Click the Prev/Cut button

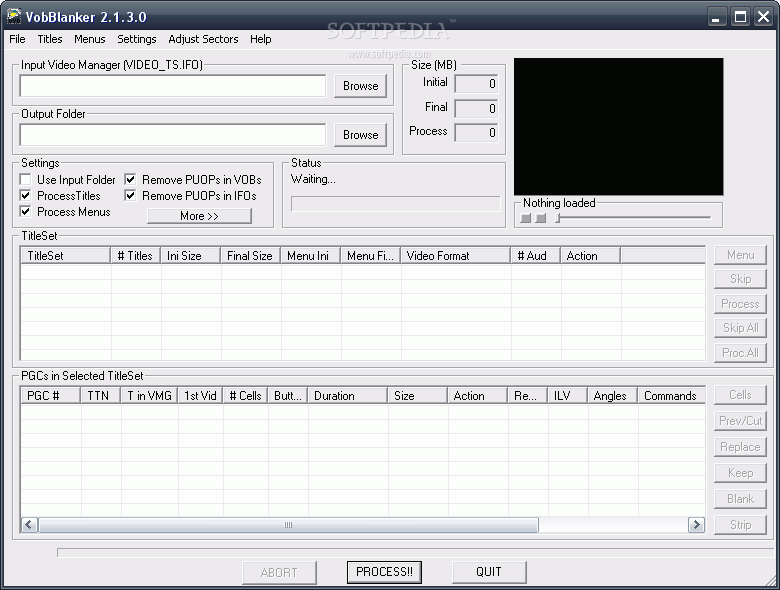[x=740, y=421]
